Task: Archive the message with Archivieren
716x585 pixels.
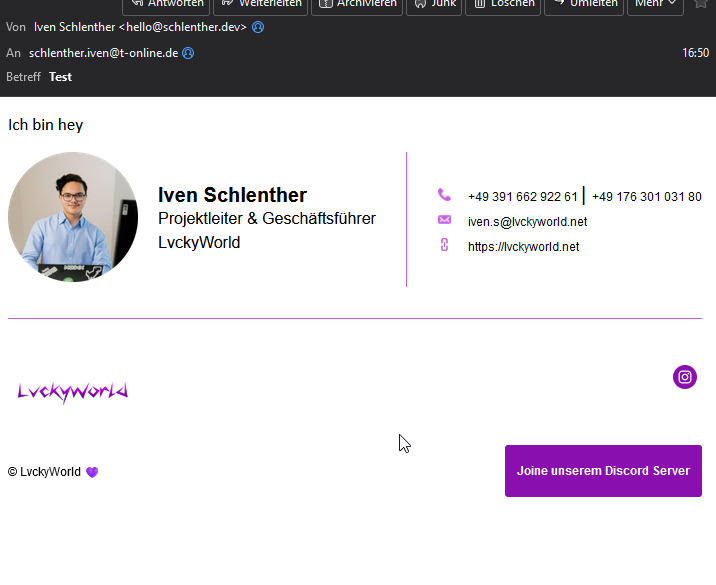Action: [x=357, y=5]
